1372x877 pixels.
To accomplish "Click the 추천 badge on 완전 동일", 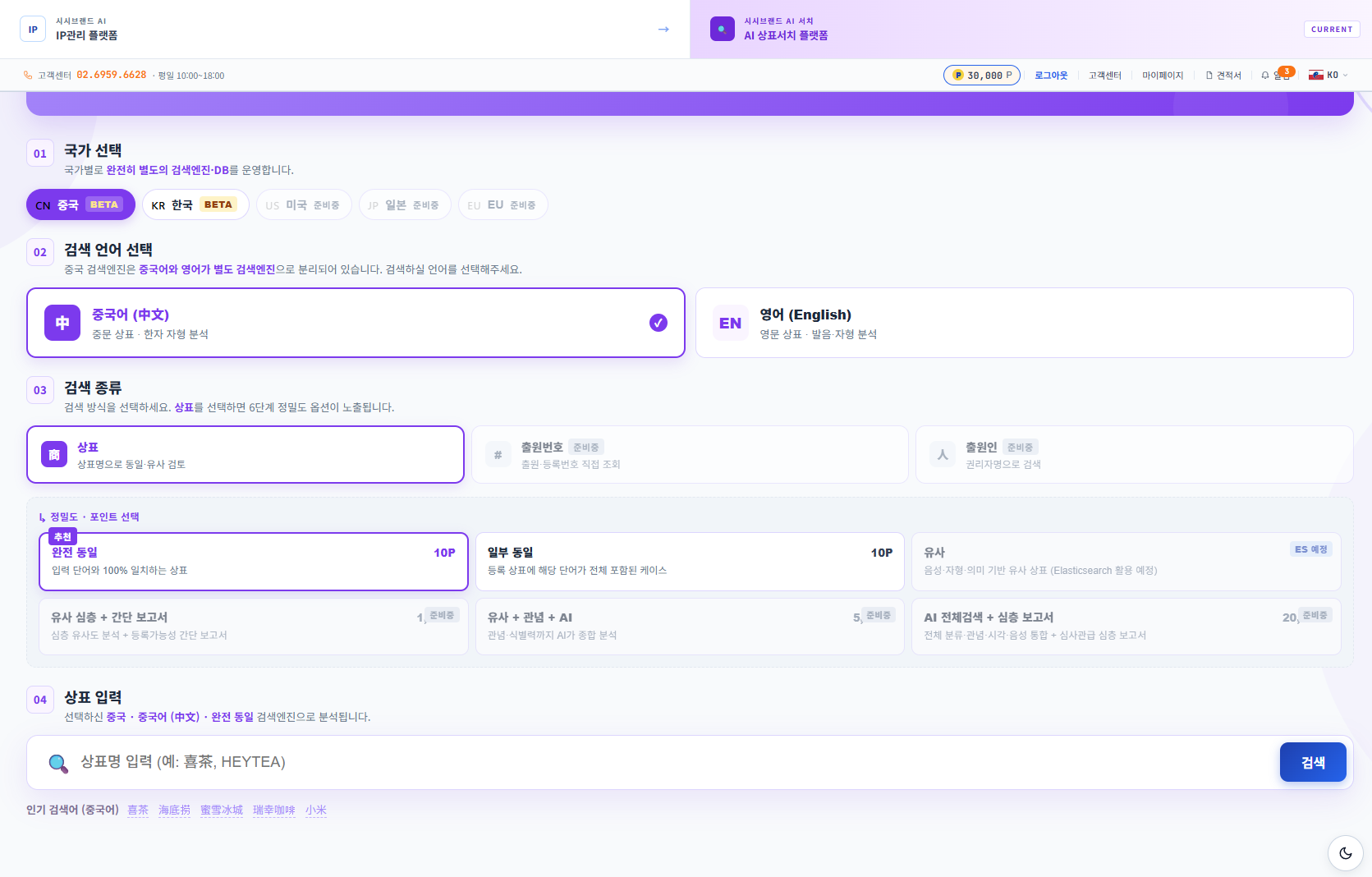I will point(62,537).
